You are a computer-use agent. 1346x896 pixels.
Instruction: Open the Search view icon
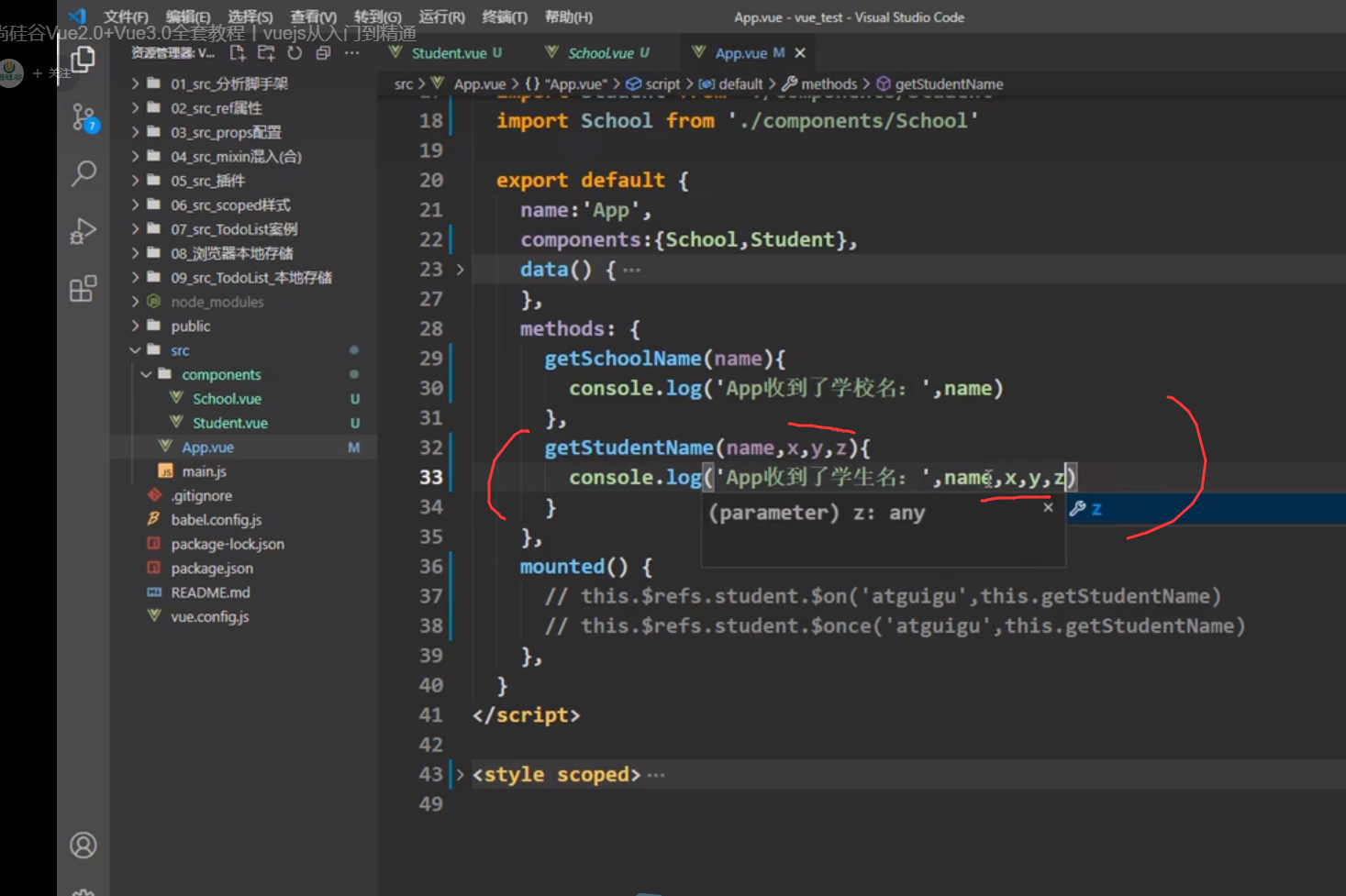pos(83,173)
